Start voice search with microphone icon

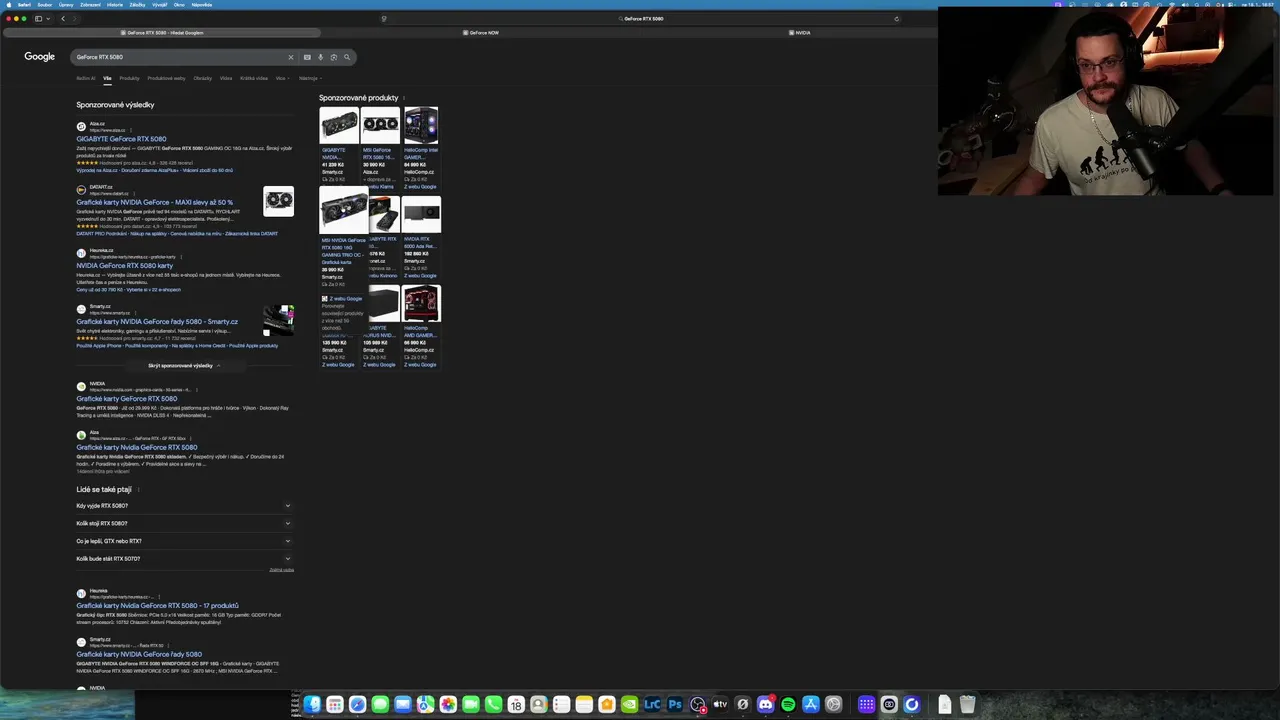pyautogui.click(x=320, y=57)
